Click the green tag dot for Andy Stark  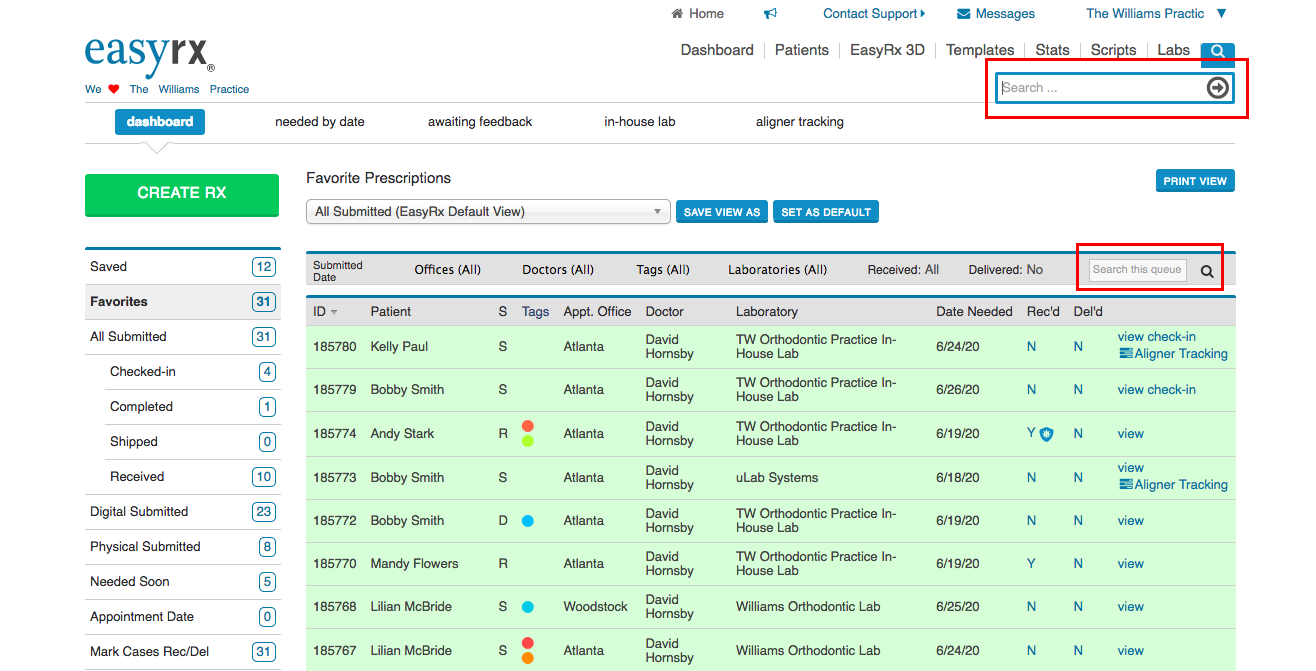[x=528, y=441]
